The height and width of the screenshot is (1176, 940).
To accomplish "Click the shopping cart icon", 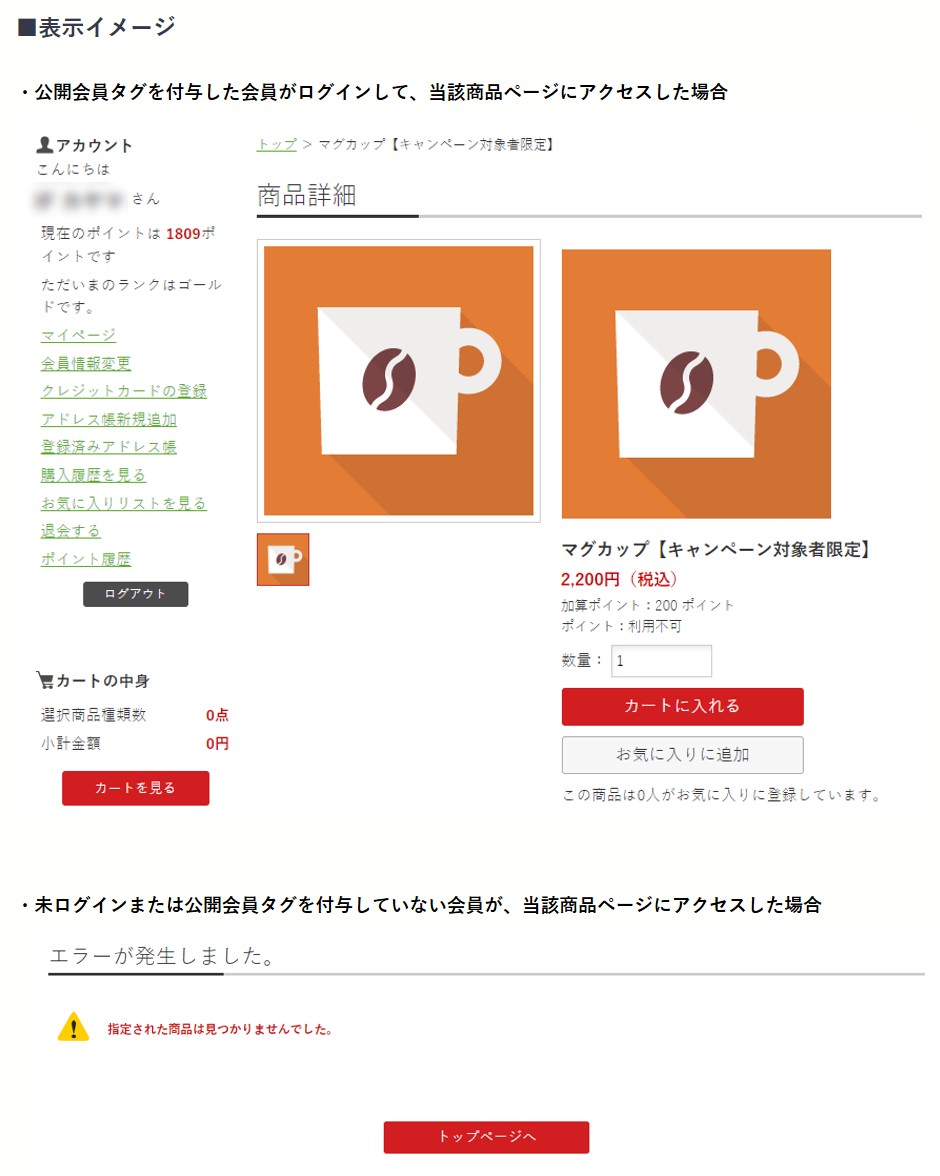I will coord(45,680).
